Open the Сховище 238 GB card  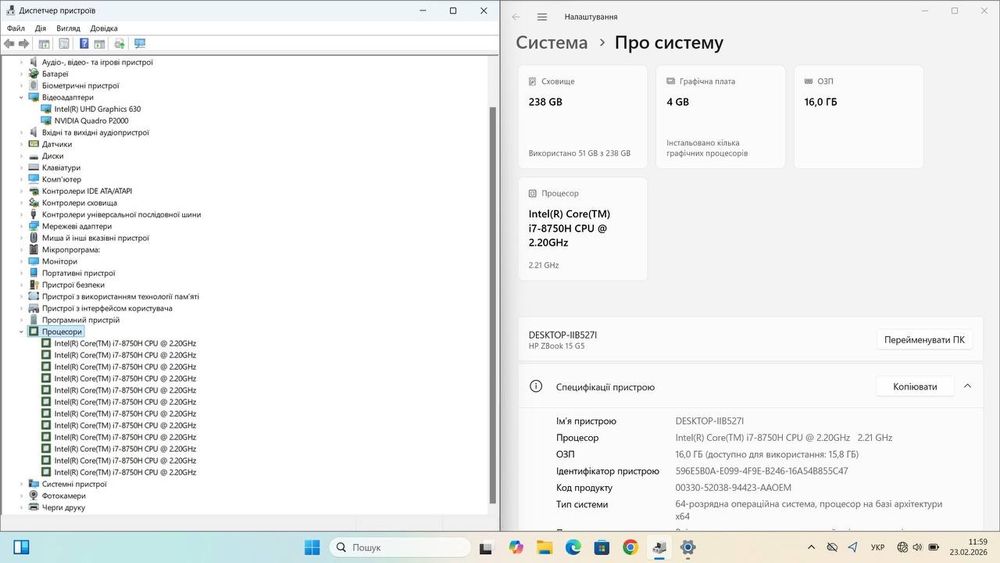click(582, 117)
